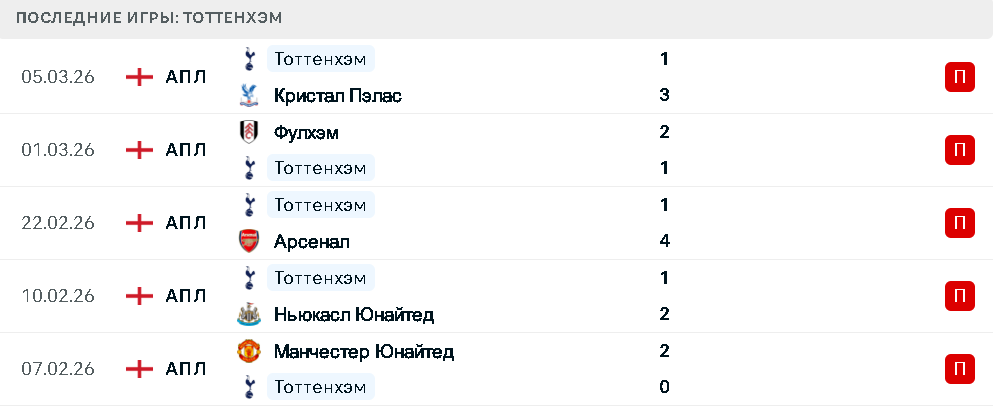Open the Ньюкасл Юнайтед team link
This screenshot has height=409, width=993.
[x=354, y=315]
